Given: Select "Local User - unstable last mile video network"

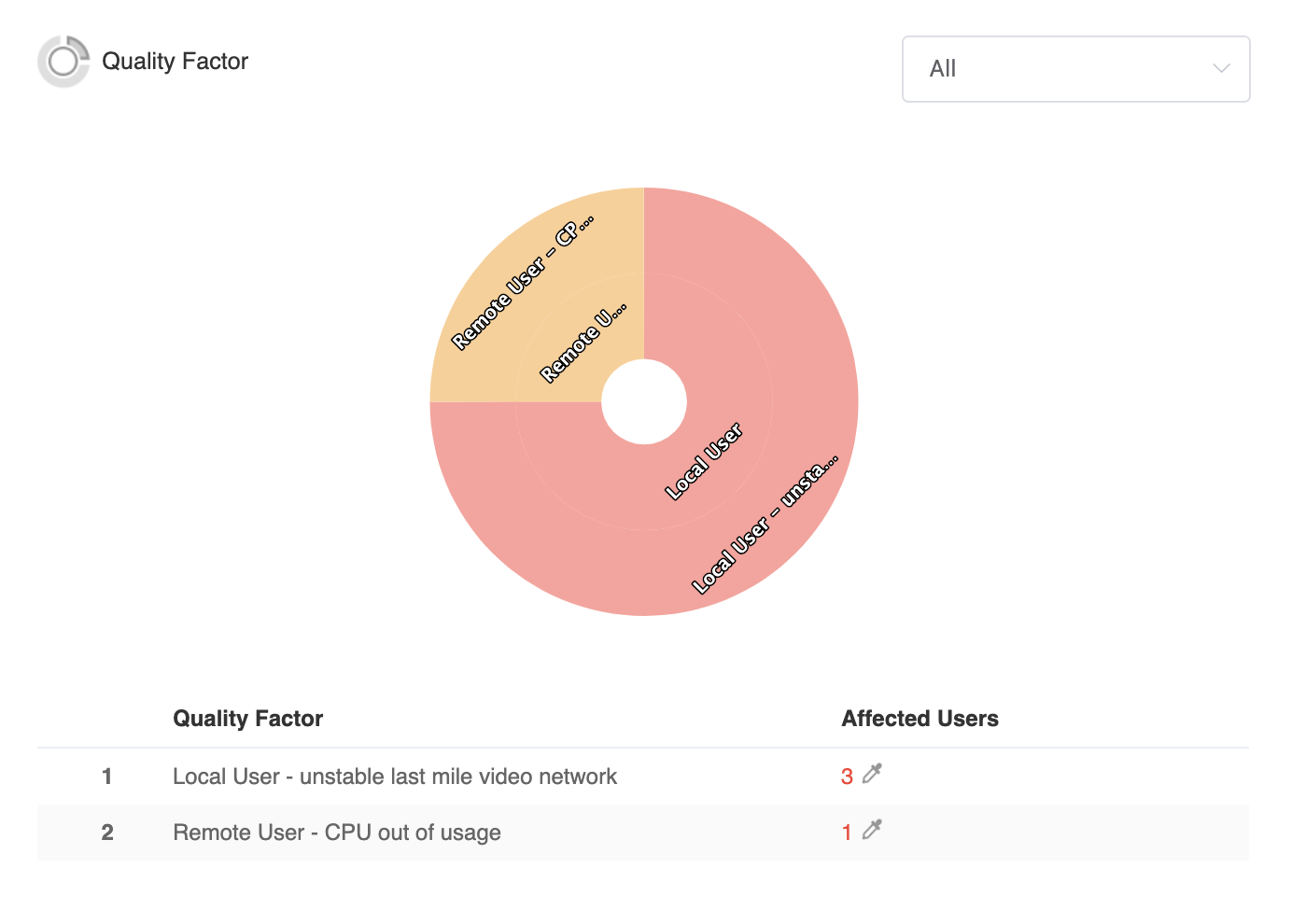Looking at the screenshot, I should tap(395, 777).
